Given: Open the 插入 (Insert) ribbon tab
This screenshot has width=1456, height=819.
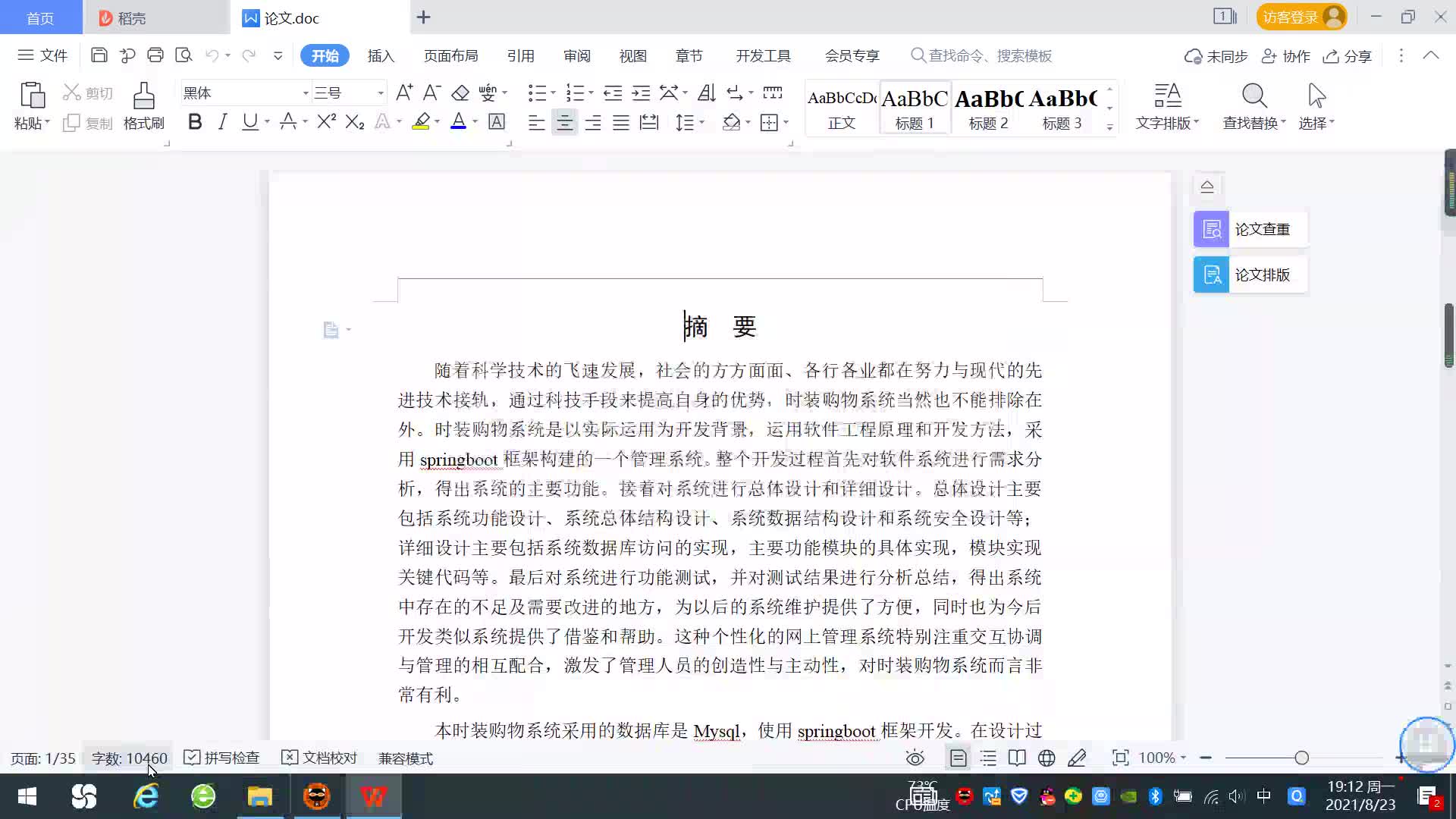Looking at the screenshot, I should coord(381,55).
